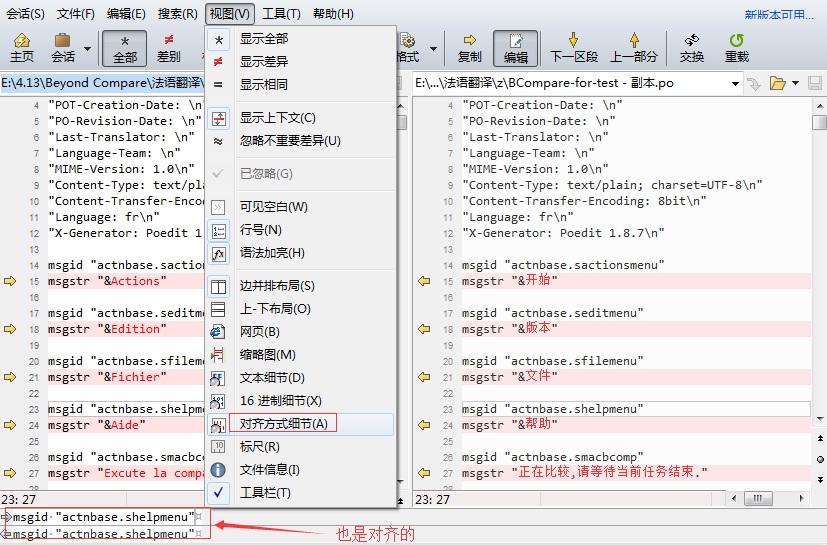827x545 pixels.
Task: Toggle 可见空白(W) visible whitespace option
Action: click(301, 206)
